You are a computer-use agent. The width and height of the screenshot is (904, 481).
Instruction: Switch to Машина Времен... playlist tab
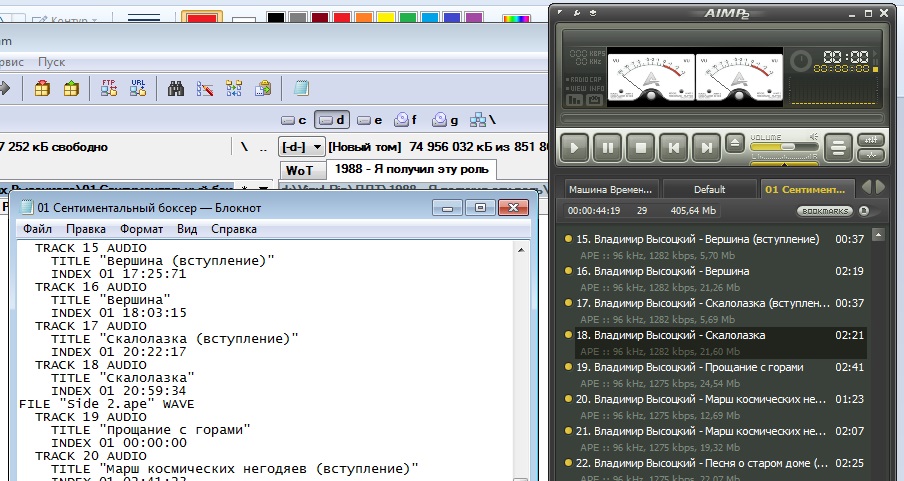(611, 189)
